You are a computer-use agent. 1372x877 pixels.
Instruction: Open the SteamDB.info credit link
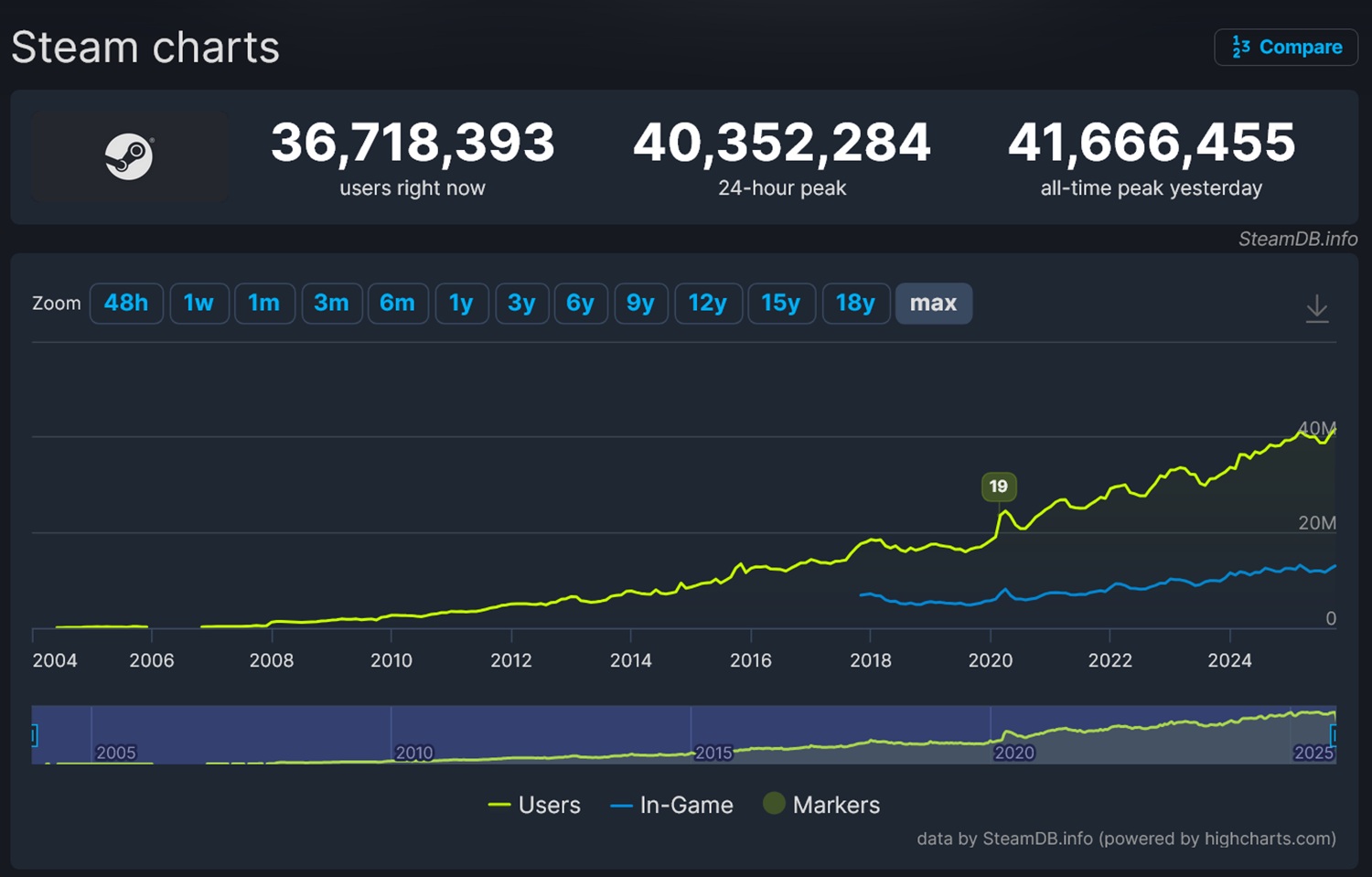pyautogui.click(x=1297, y=239)
